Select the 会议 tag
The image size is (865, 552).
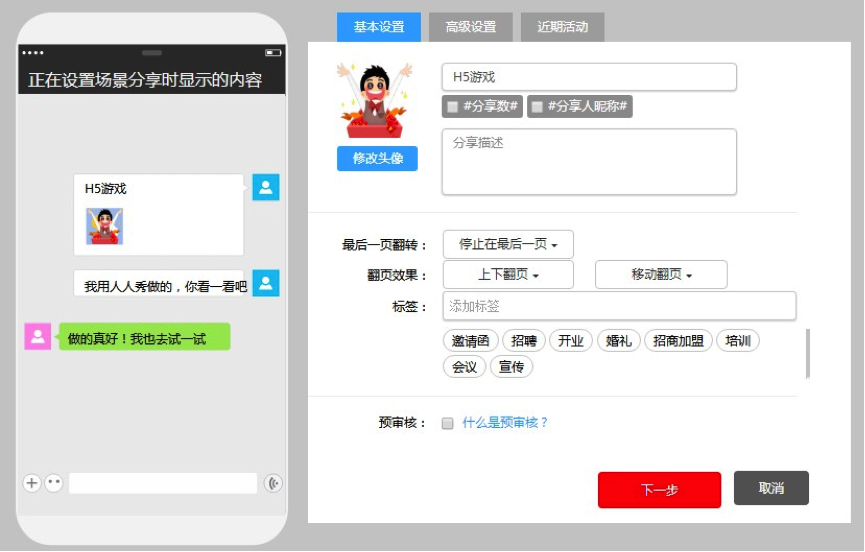pos(464,367)
